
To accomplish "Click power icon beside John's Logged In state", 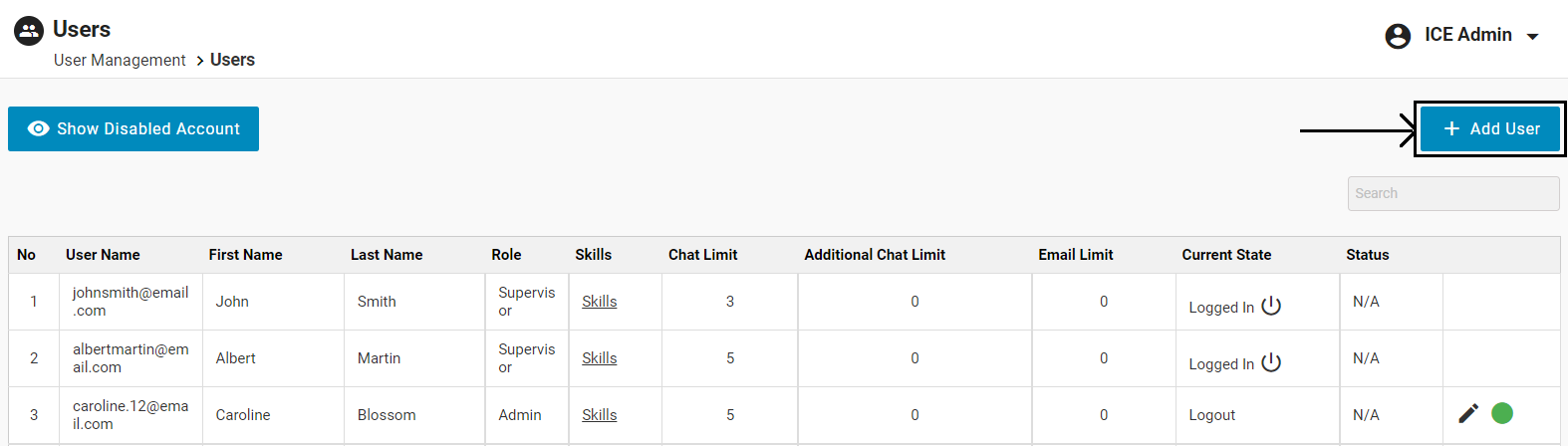I will point(1271,306).
